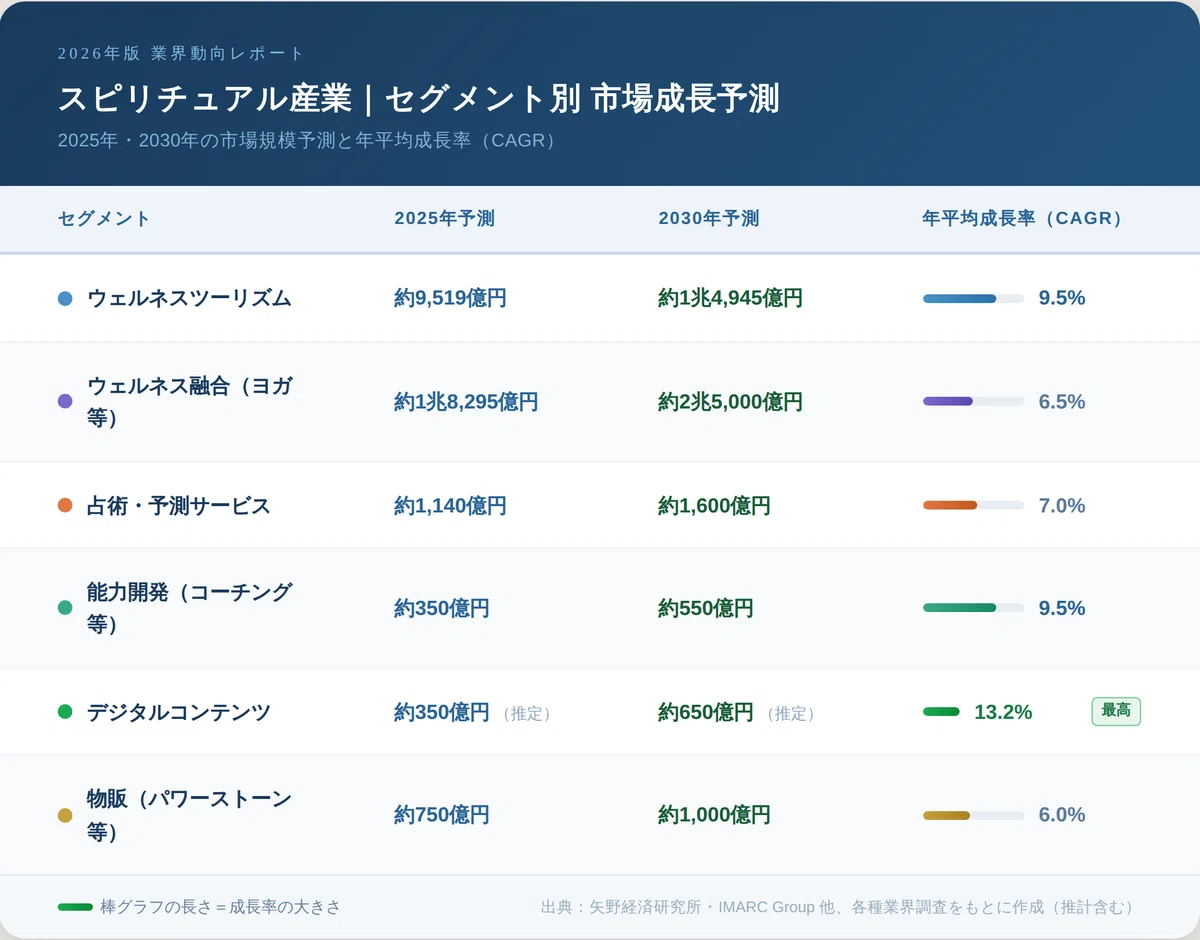Click the 2026年版 業界動向レポート label
1200x940 pixels.
181,53
